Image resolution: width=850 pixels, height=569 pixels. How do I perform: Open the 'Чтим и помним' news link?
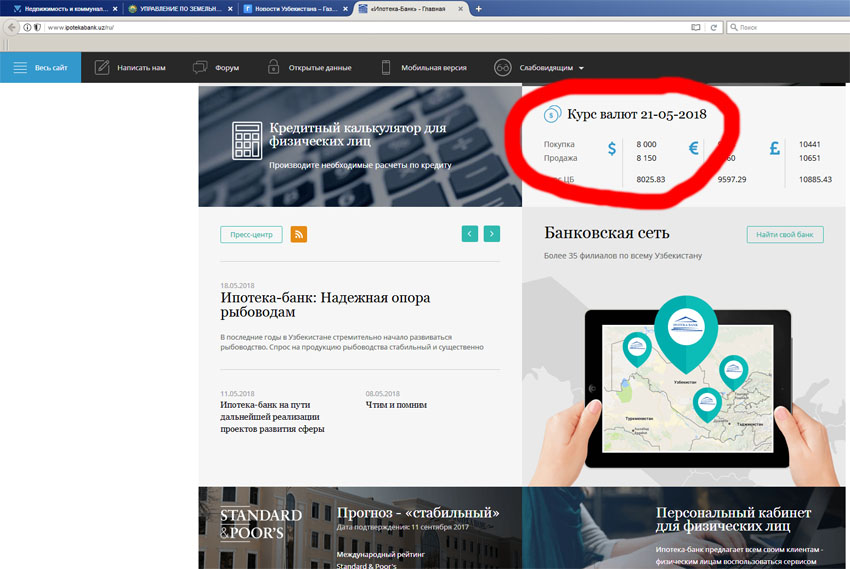click(396, 405)
